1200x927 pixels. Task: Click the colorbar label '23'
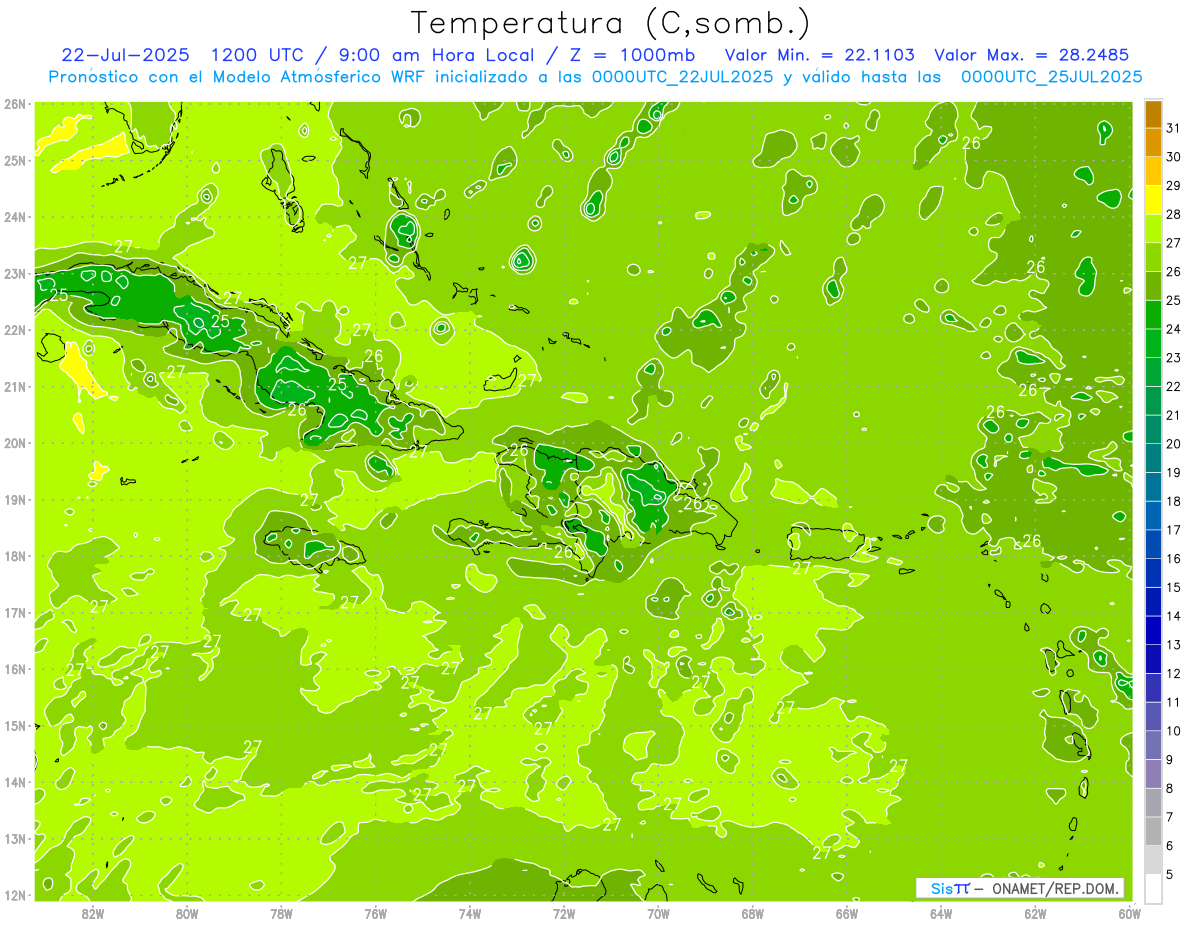click(x=1174, y=358)
